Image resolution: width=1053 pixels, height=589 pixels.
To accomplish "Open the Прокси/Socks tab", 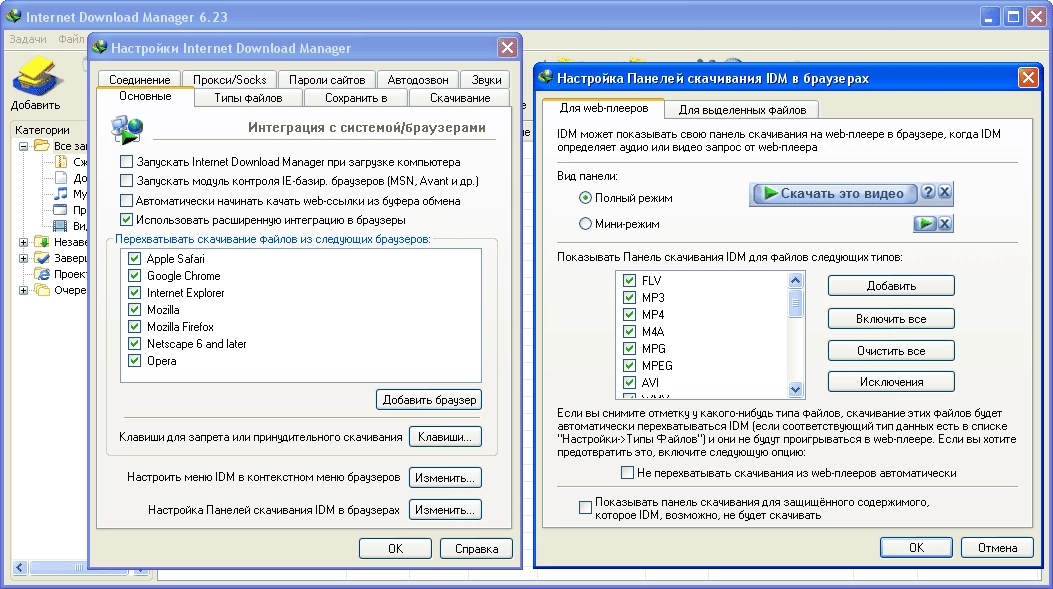I will point(230,79).
